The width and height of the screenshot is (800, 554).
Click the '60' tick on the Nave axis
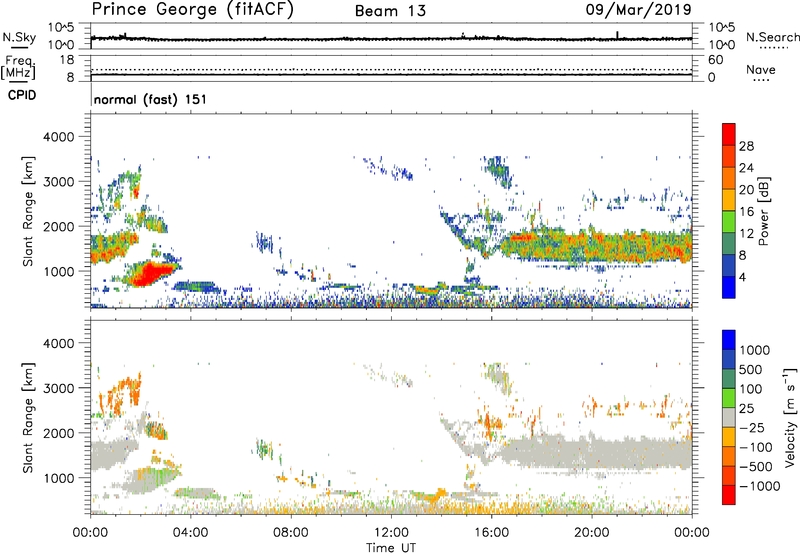[715, 60]
